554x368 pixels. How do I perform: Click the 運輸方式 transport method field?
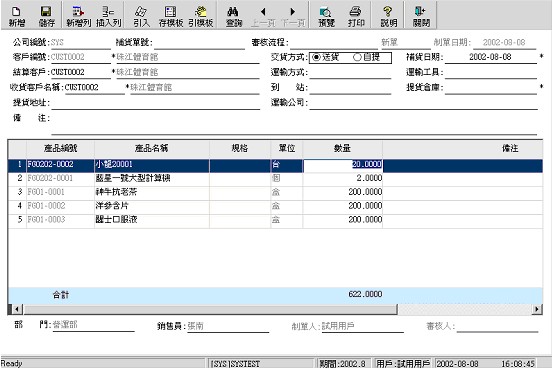[350, 72]
